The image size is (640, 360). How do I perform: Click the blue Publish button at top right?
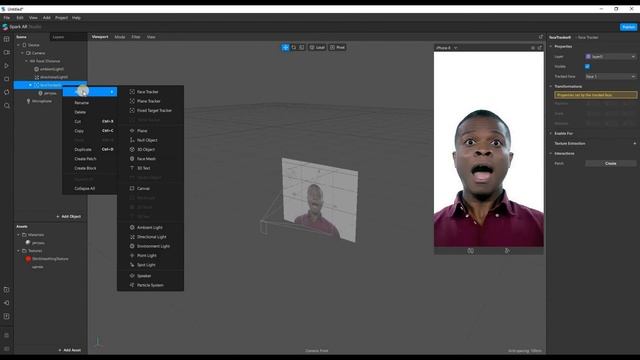click(x=628, y=27)
